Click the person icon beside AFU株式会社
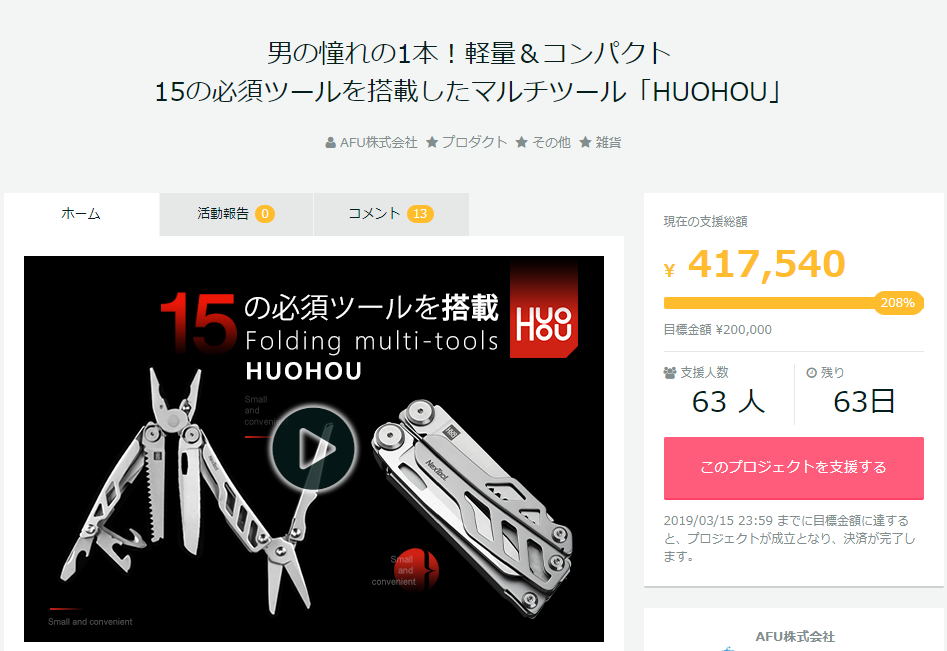 coord(330,143)
